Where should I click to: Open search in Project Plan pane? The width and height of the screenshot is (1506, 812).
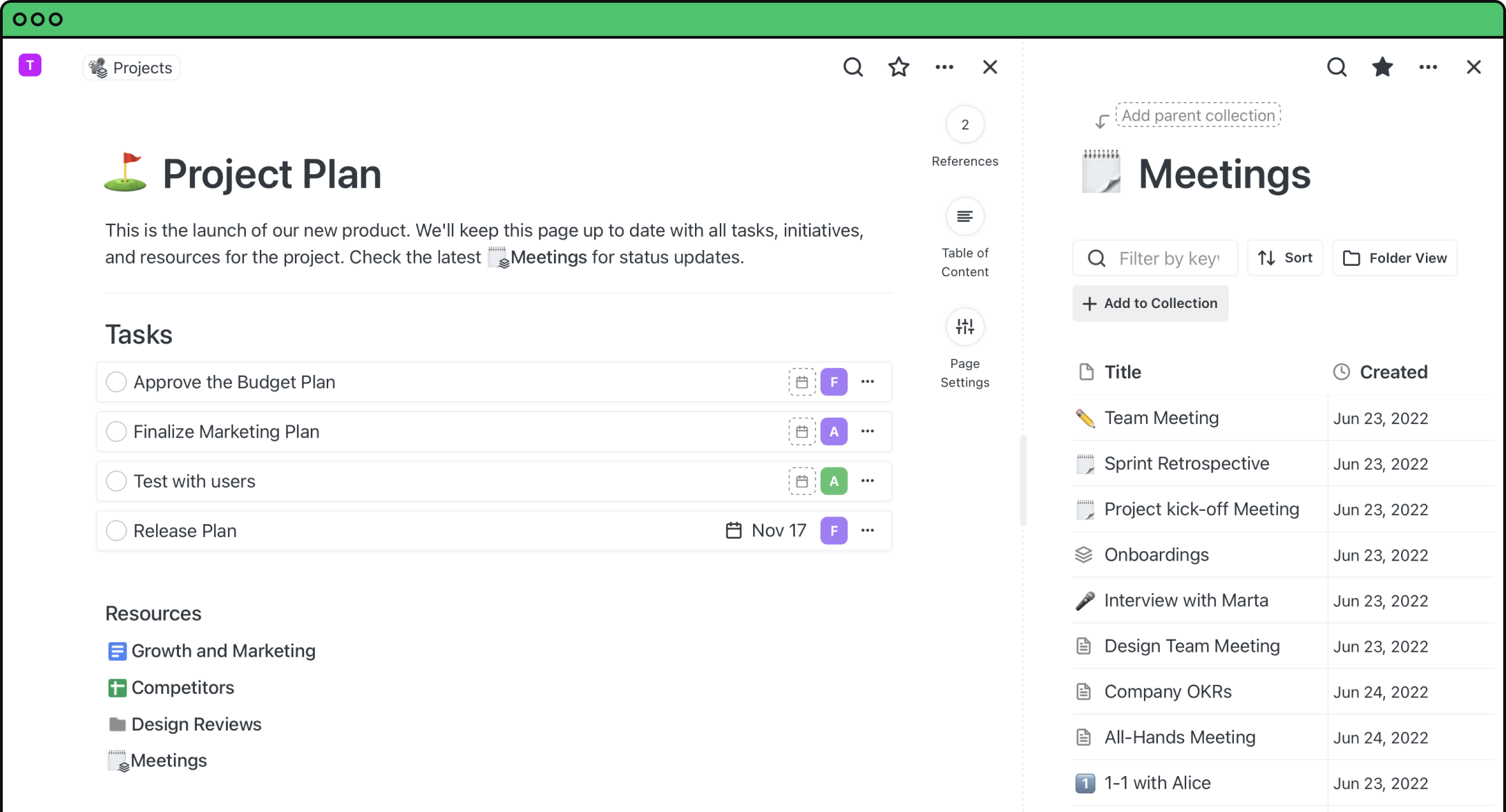click(853, 67)
